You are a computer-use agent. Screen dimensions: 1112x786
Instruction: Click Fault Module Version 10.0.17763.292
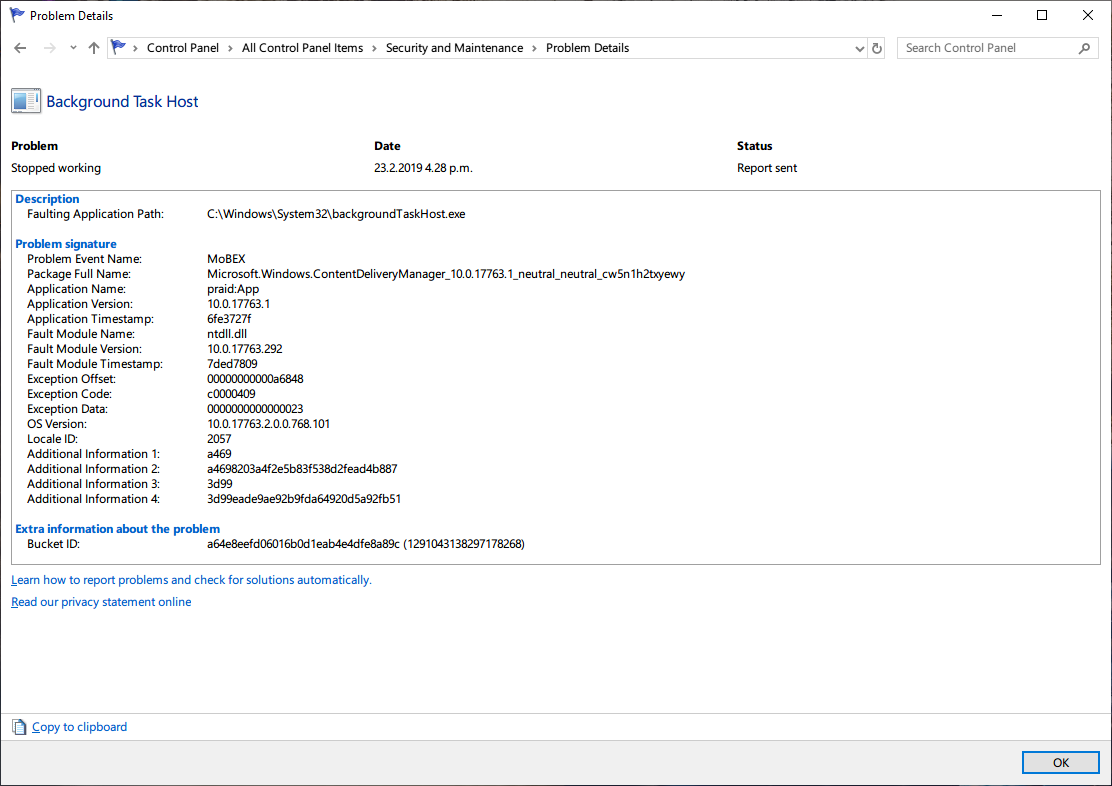pyautogui.click(x=245, y=349)
